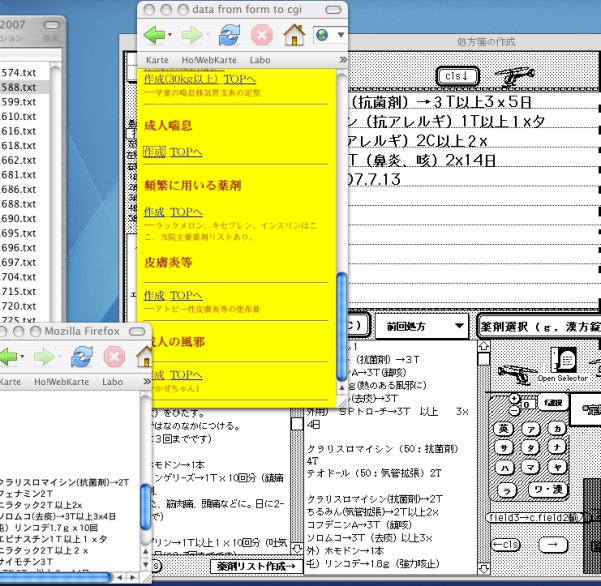Select the ア kana button

coord(531,429)
